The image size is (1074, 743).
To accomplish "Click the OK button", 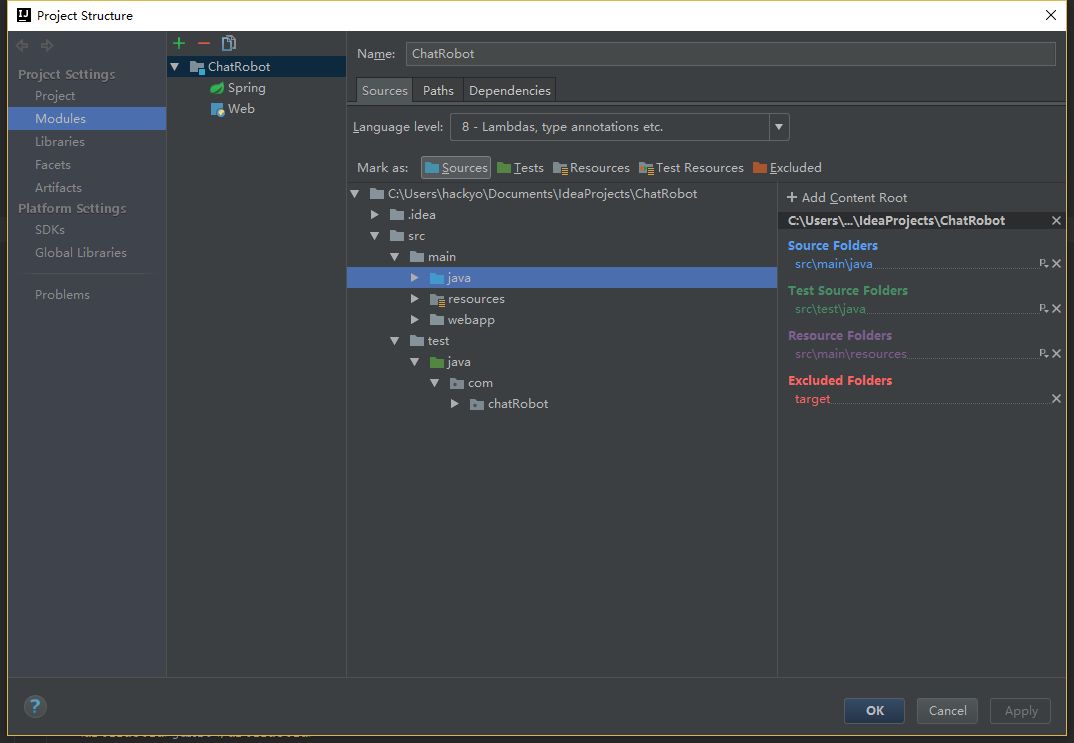I will pyautogui.click(x=874, y=710).
